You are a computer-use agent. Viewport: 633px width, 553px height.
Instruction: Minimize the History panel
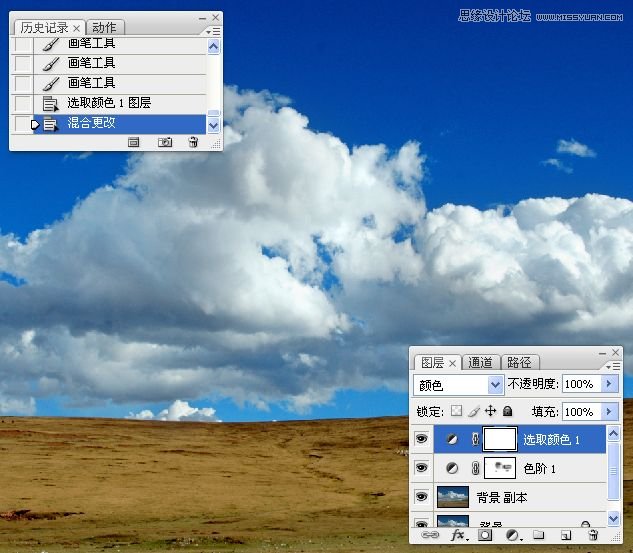click(203, 18)
